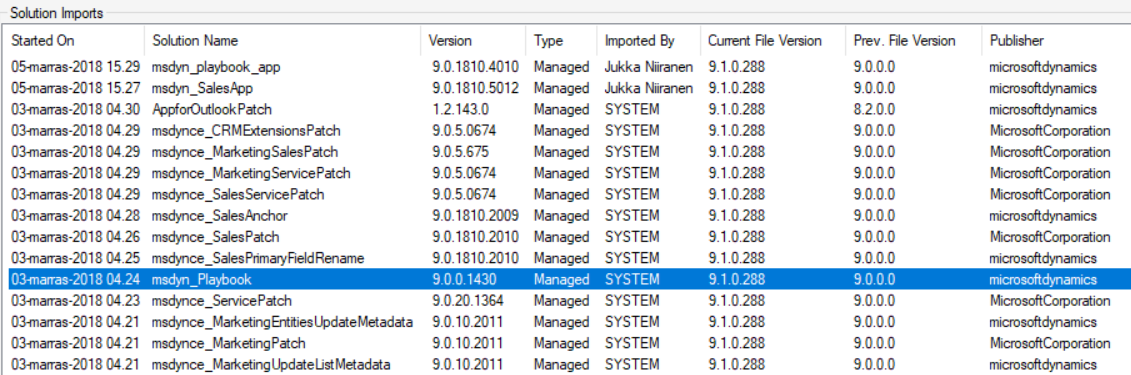Image resolution: width=1131 pixels, height=375 pixels.
Task: Select msdynce_CRMExtensionsPatch solution name
Action: (x=246, y=131)
